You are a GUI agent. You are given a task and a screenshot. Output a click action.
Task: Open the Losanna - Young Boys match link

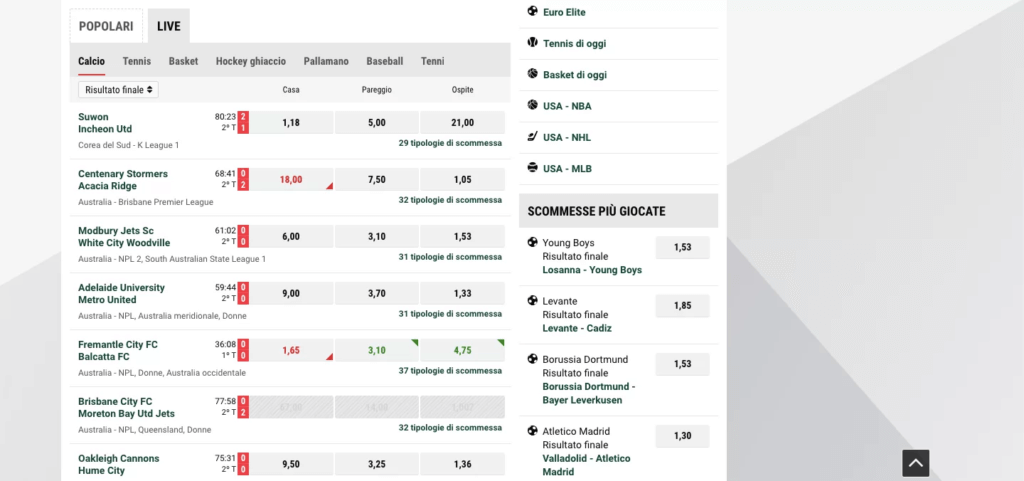(592, 270)
